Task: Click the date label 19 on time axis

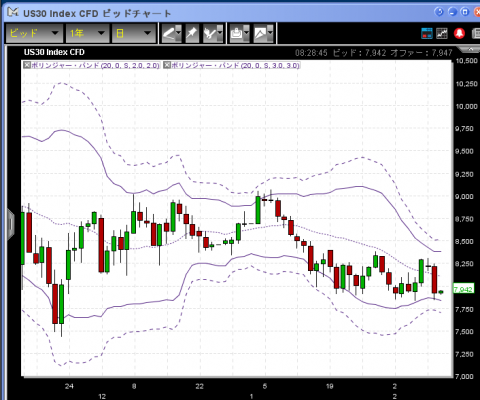Action: click(329, 386)
